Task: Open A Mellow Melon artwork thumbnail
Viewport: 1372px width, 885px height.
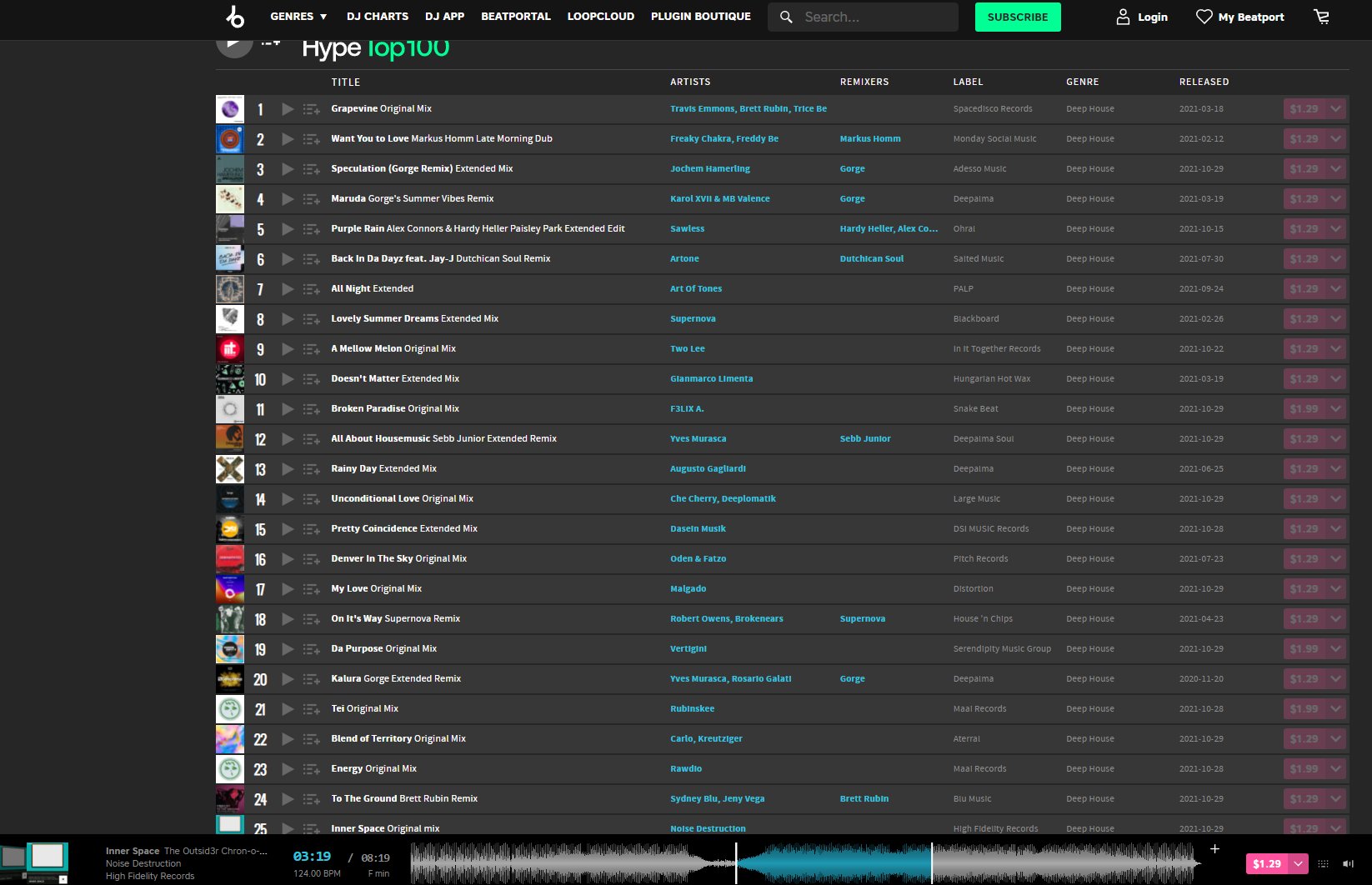Action: click(x=230, y=349)
